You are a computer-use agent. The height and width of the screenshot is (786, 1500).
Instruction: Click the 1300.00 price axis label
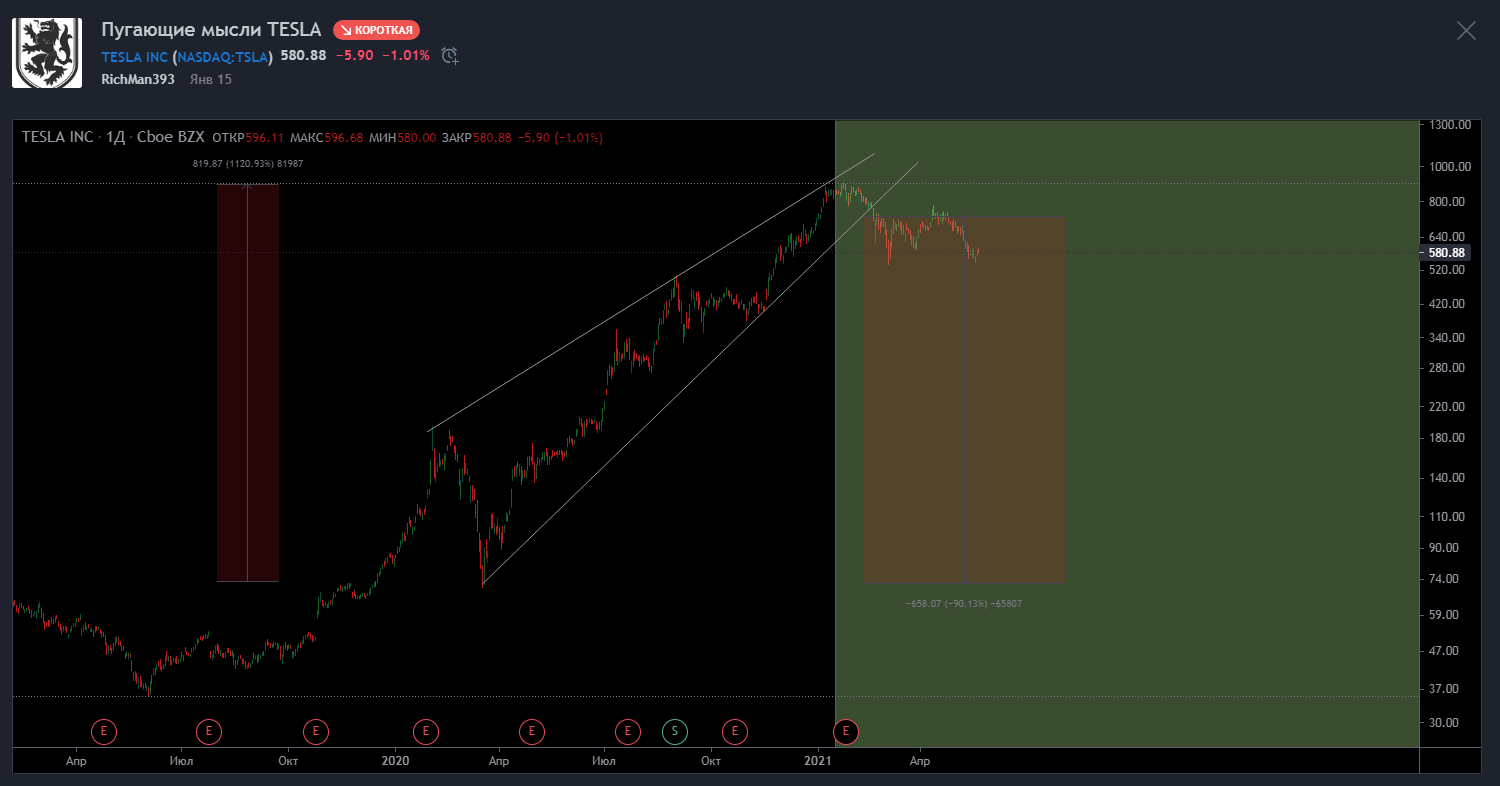point(1450,126)
